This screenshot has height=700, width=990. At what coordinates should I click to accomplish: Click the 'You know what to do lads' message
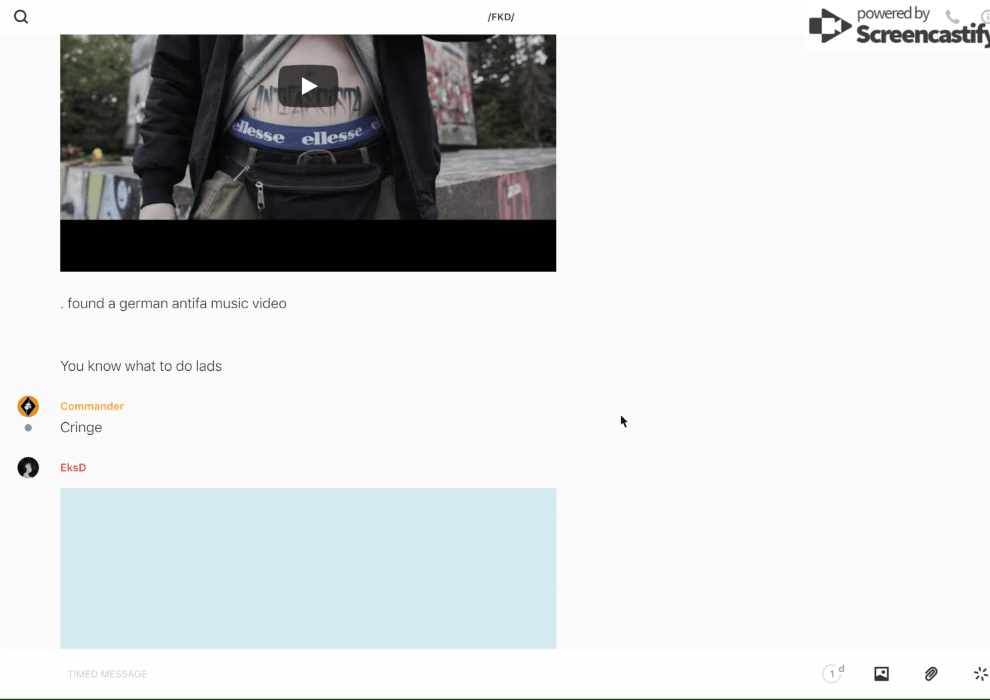coord(141,366)
